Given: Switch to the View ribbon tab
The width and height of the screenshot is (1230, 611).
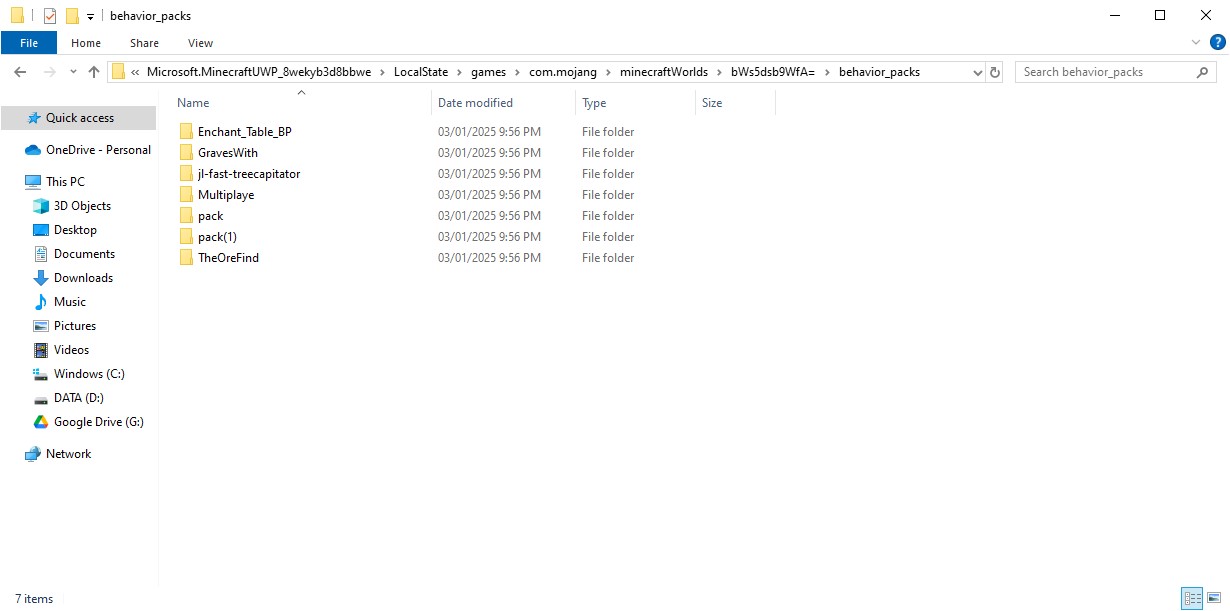Looking at the screenshot, I should click(200, 43).
